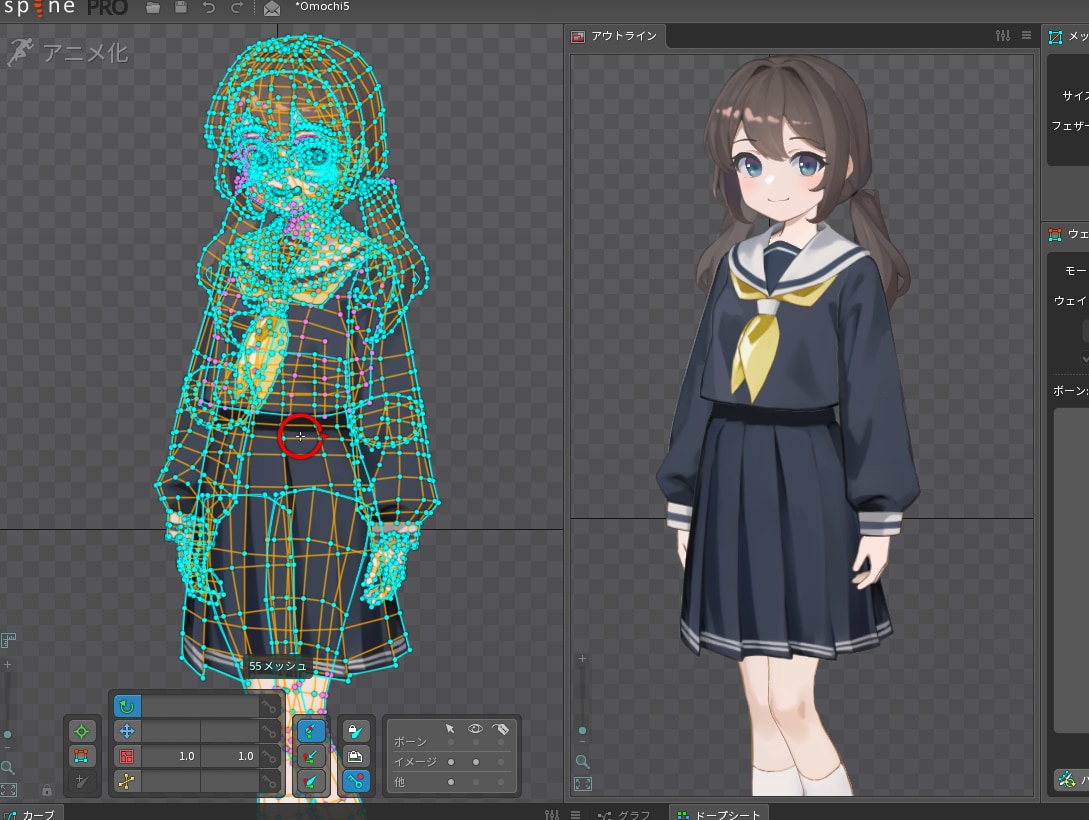
Task: Open bottom panel settings sliders icon
Action: click(552, 814)
